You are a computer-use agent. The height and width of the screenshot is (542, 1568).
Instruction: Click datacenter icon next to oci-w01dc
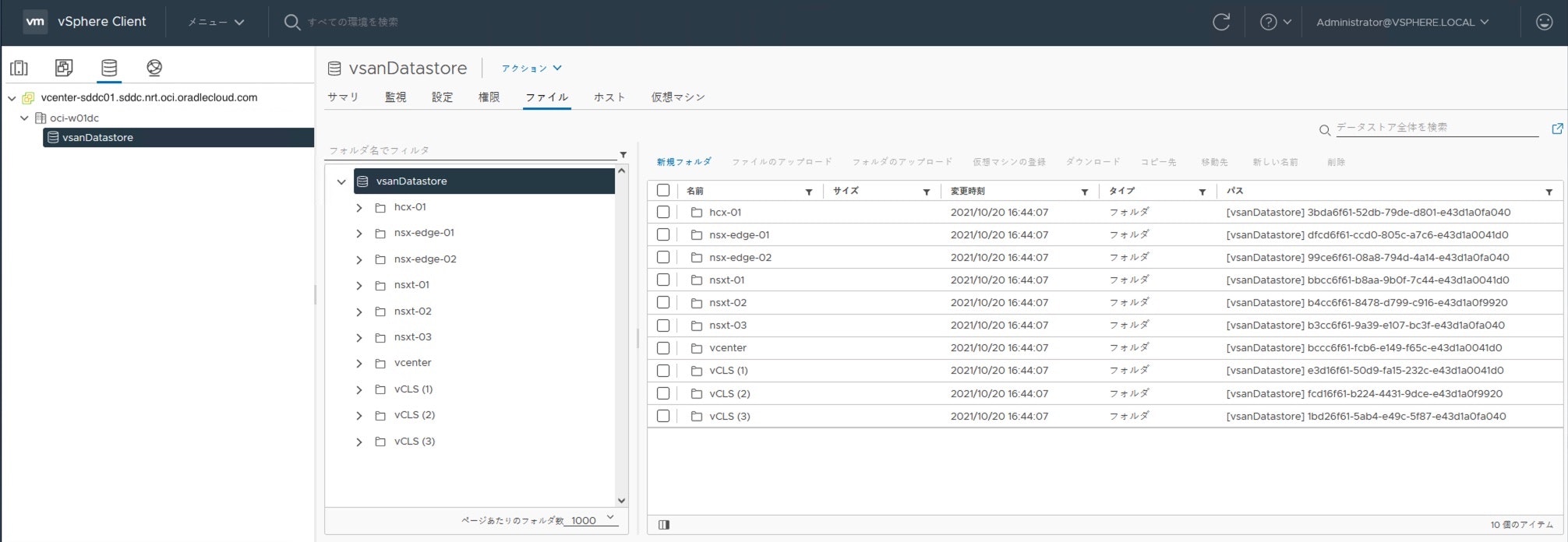click(x=41, y=118)
